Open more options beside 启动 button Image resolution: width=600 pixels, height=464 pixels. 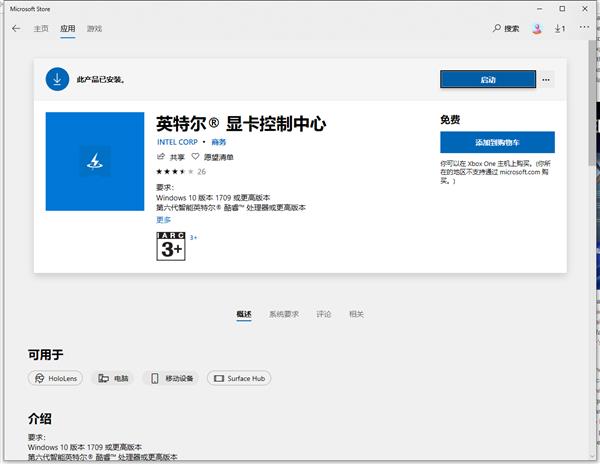pos(546,80)
